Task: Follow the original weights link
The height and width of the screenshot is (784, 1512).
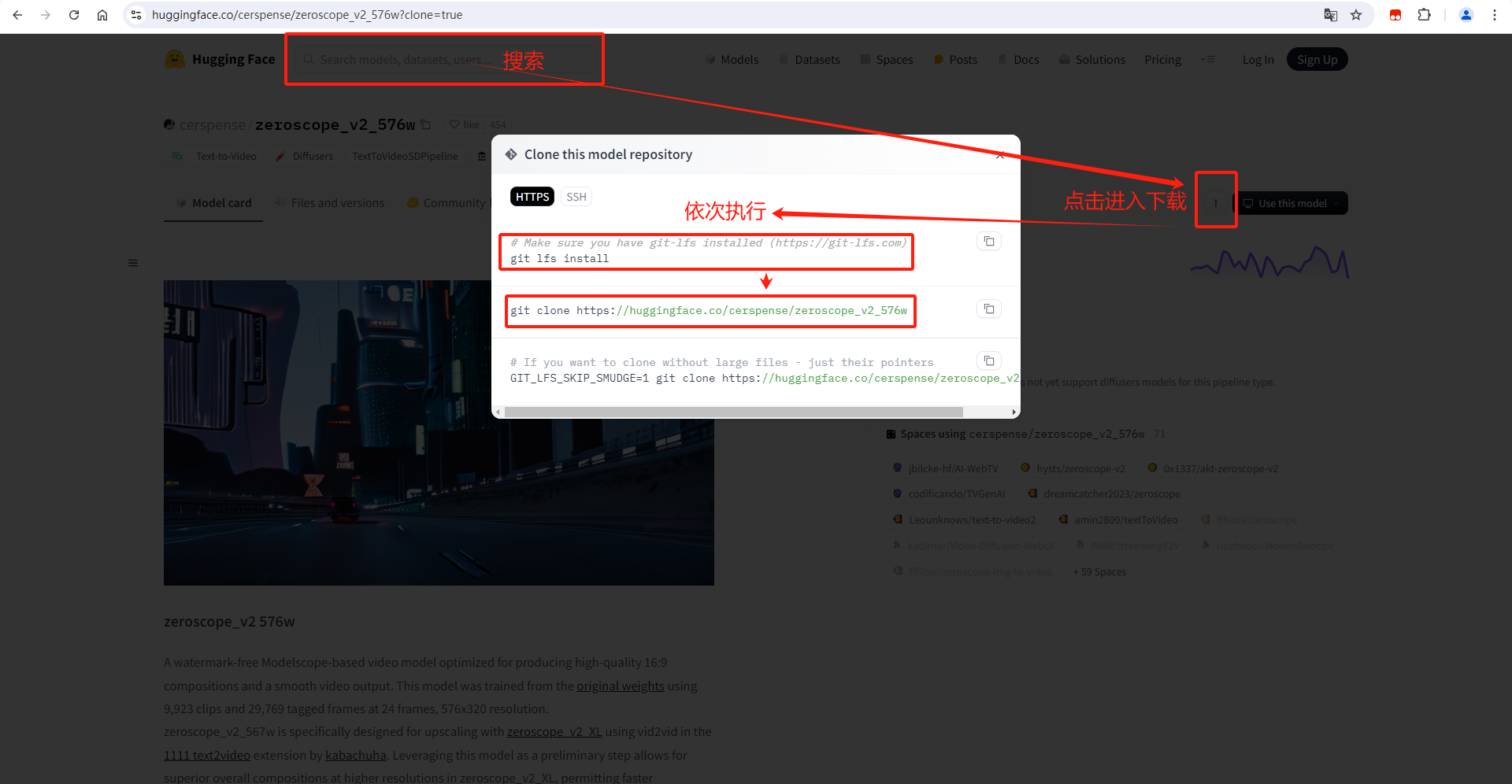Action: 621,686
